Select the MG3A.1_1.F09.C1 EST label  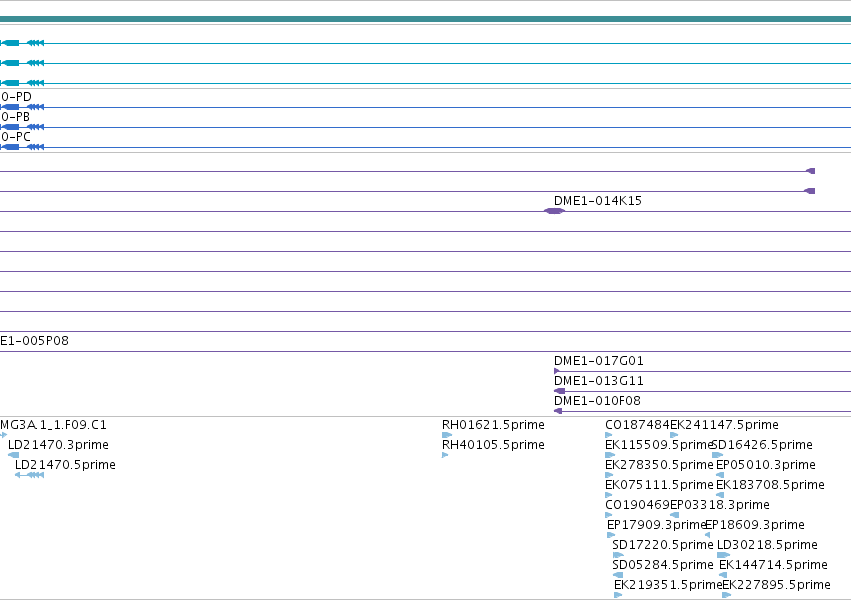coord(53,425)
